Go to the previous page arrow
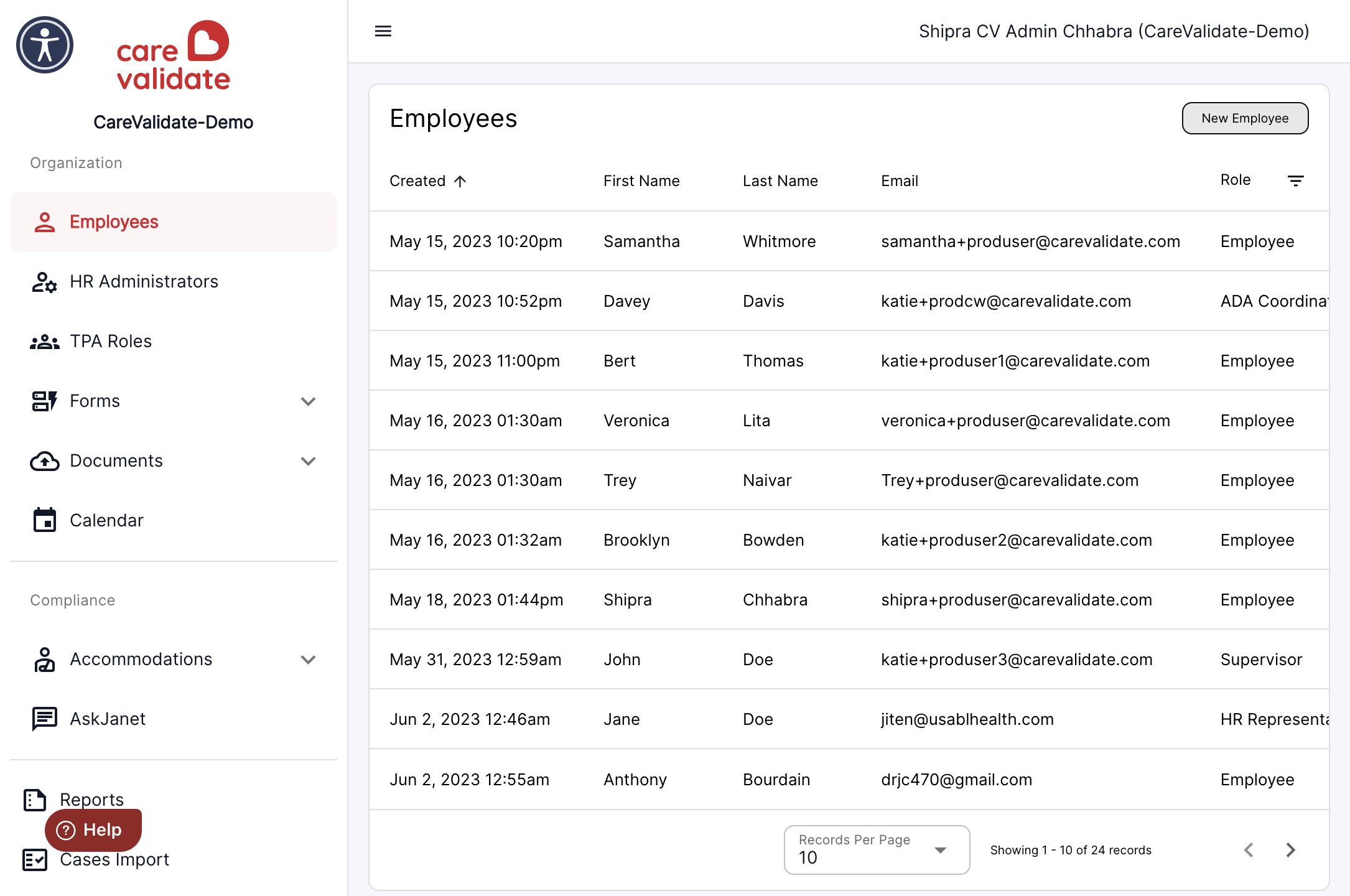This screenshot has width=1350, height=896. click(1249, 850)
